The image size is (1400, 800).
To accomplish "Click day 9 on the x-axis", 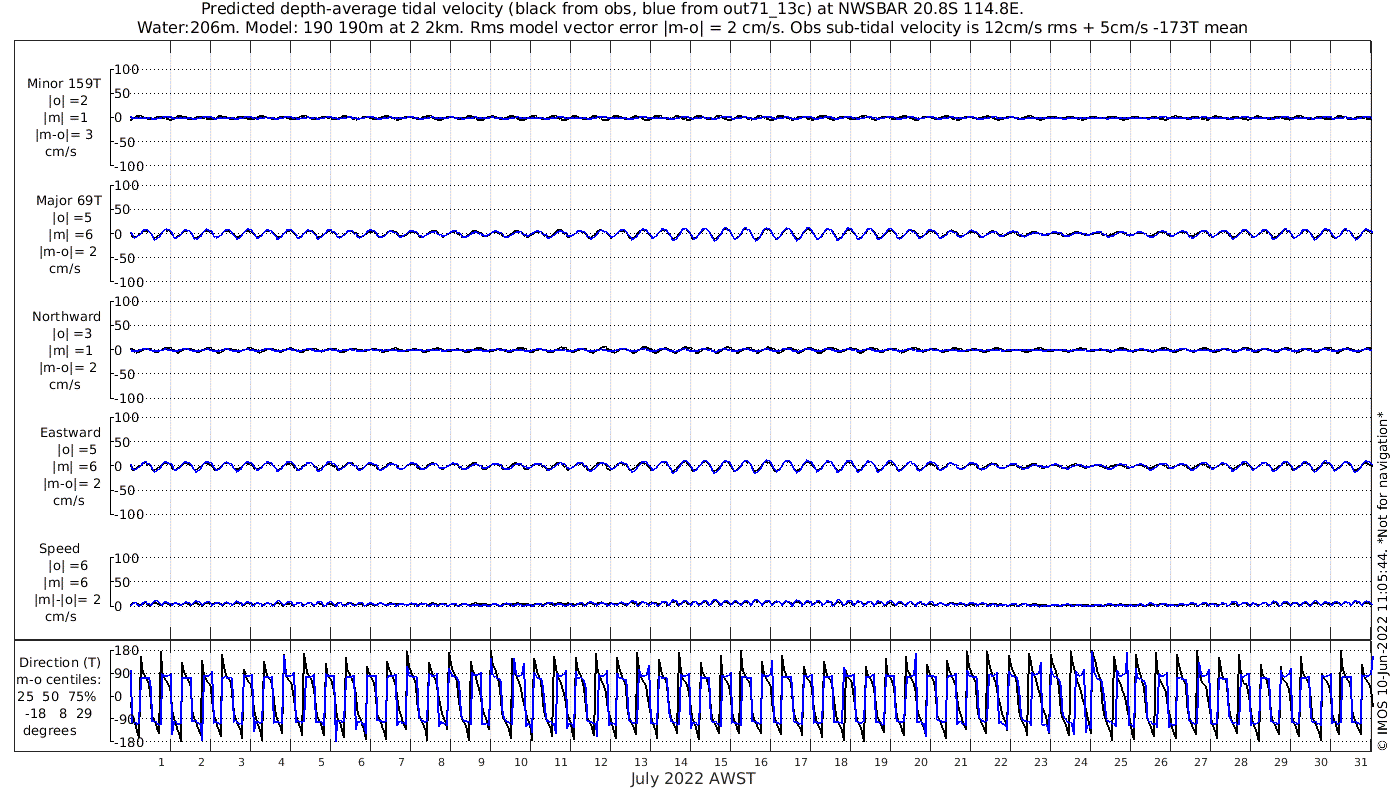I will coord(481,762).
